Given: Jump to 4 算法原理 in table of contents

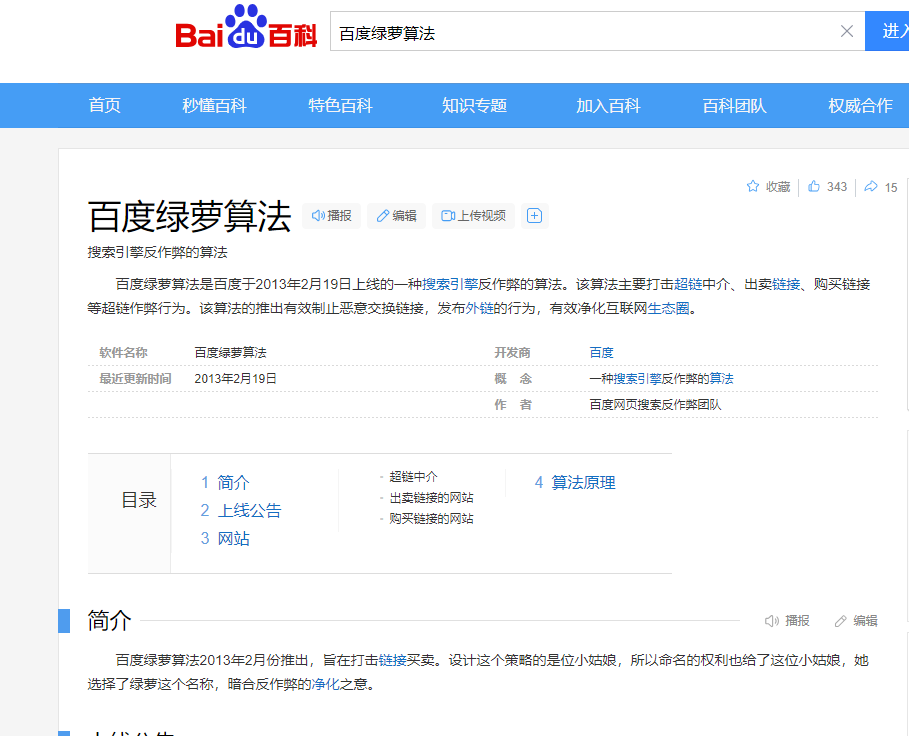Looking at the screenshot, I should click(x=575, y=482).
